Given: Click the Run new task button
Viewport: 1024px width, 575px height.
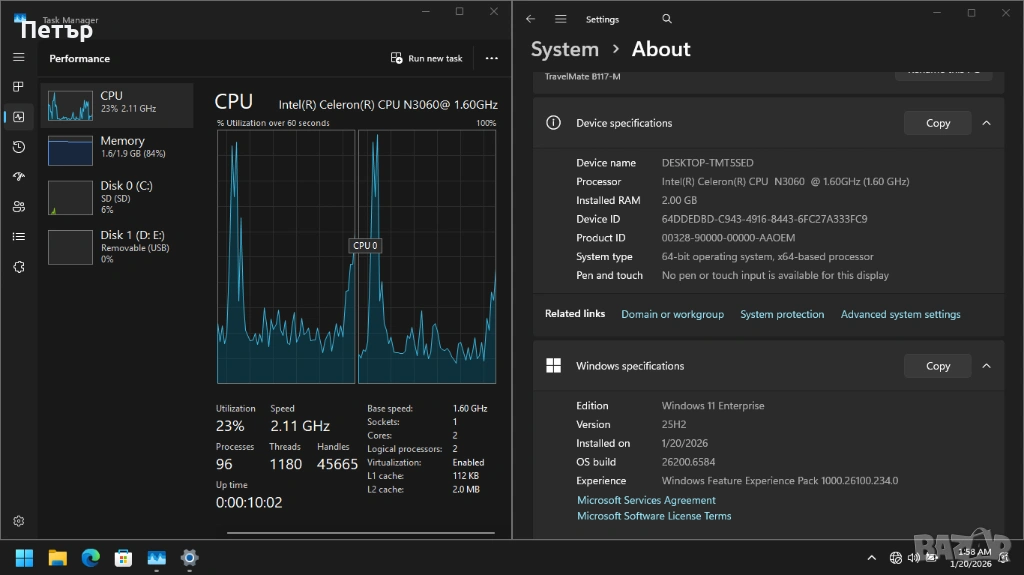Looking at the screenshot, I should click(x=427, y=59).
